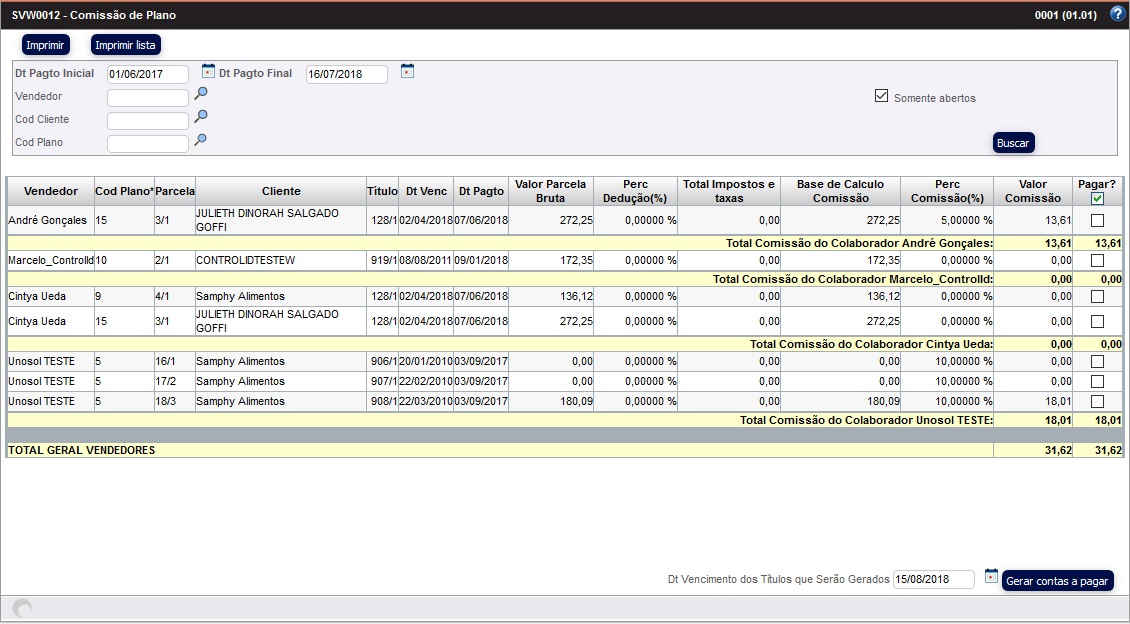
Task: Check Pagar box for André Gonçales row
Action: [x=1097, y=220]
